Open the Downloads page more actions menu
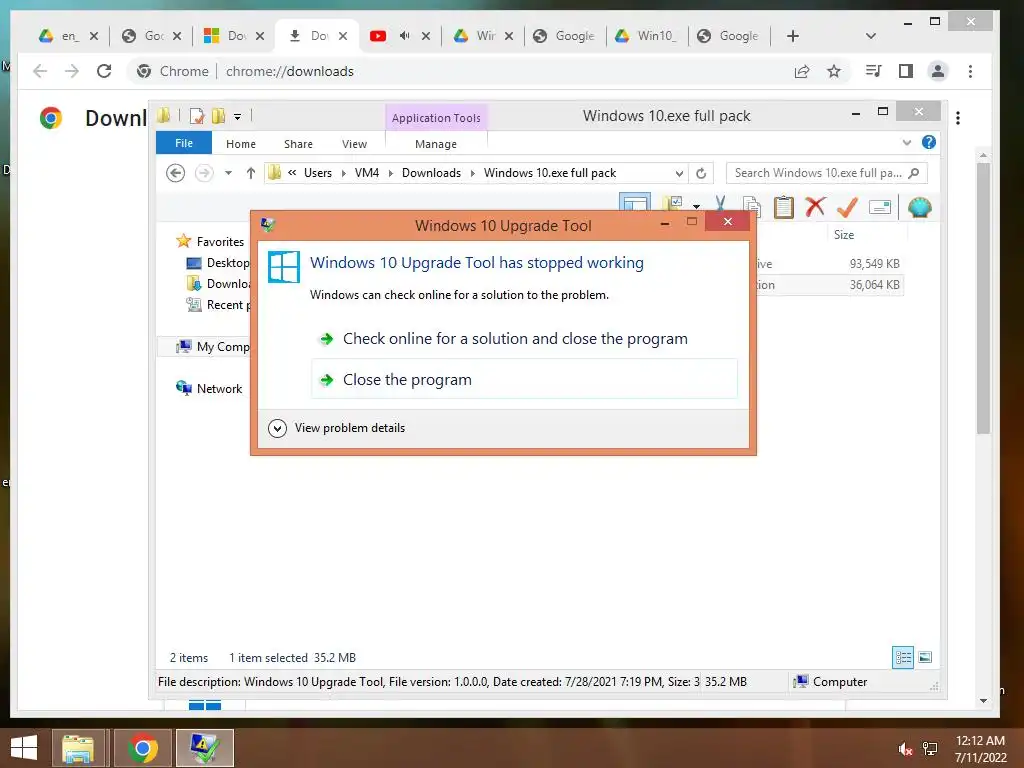The width and height of the screenshot is (1024, 768). pos(958,118)
